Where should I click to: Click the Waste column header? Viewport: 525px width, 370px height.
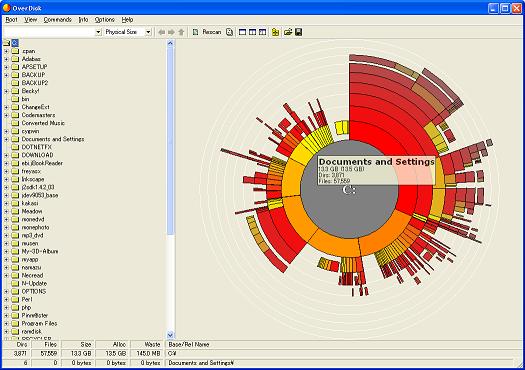coord(147,344)
